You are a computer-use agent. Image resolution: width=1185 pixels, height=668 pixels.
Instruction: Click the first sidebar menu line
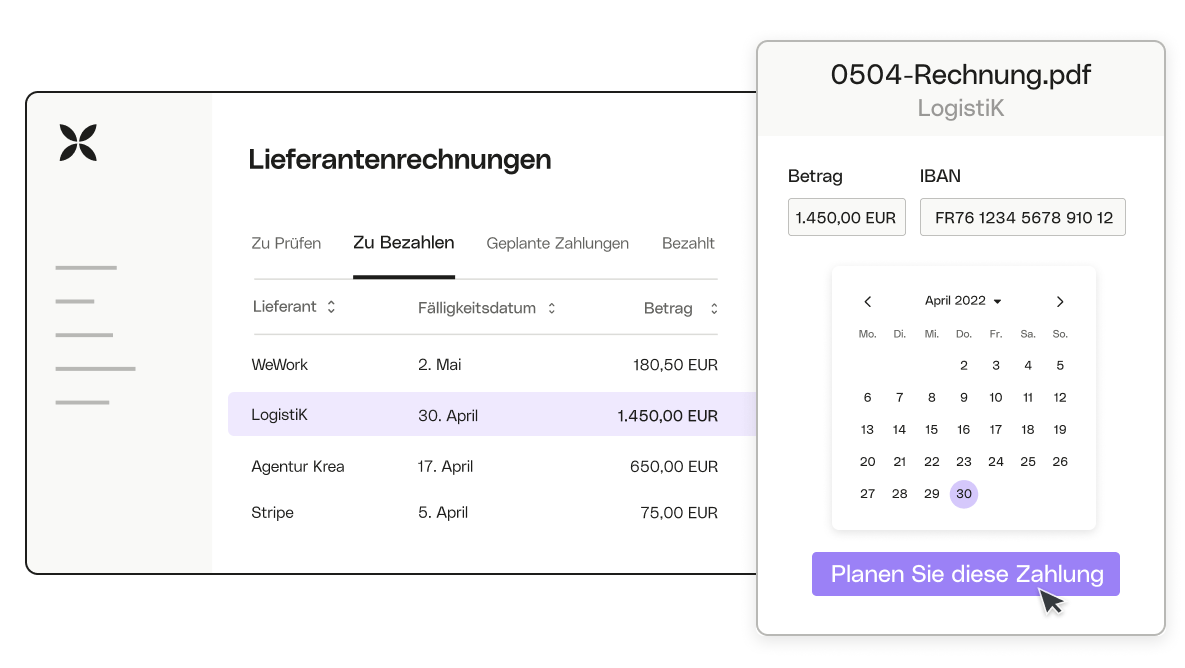(x=86, y=268)
